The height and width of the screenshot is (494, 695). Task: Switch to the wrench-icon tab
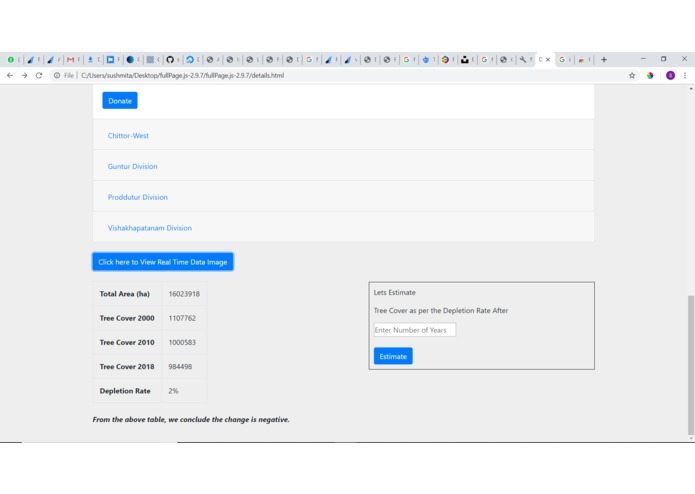click(x=523, y=59)
